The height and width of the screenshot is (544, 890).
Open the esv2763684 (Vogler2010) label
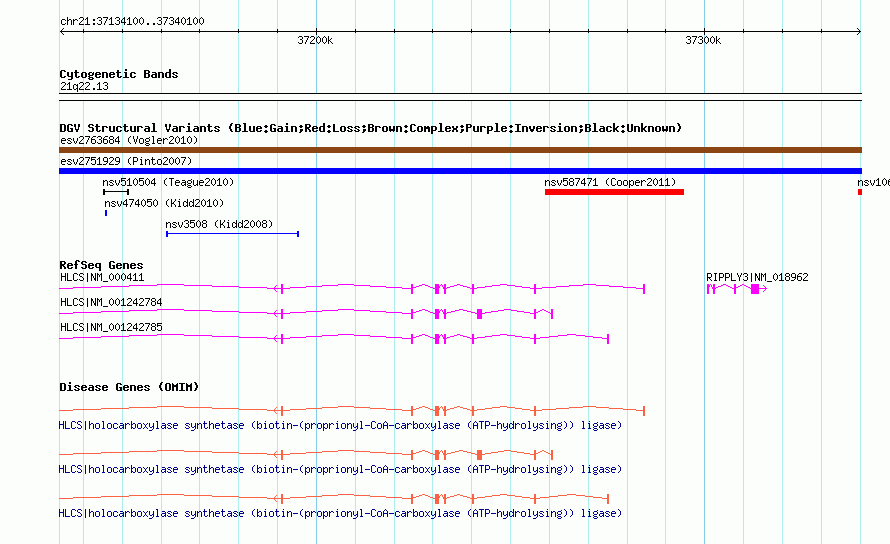(129, 140)
